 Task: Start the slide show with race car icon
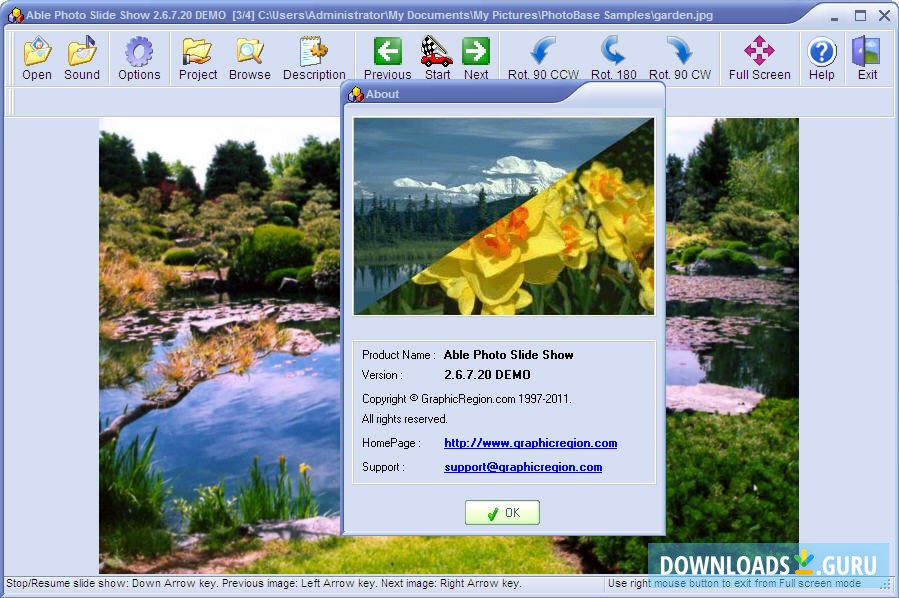437,58
